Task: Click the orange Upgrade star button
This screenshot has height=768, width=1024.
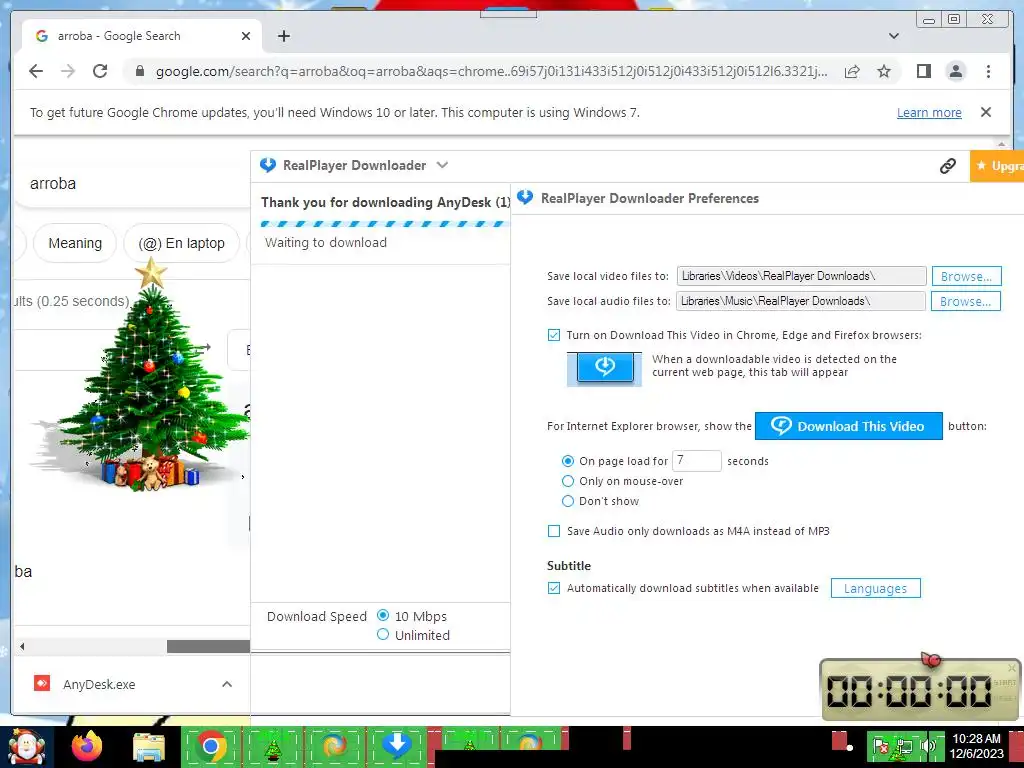Action: tap(997, 166)
